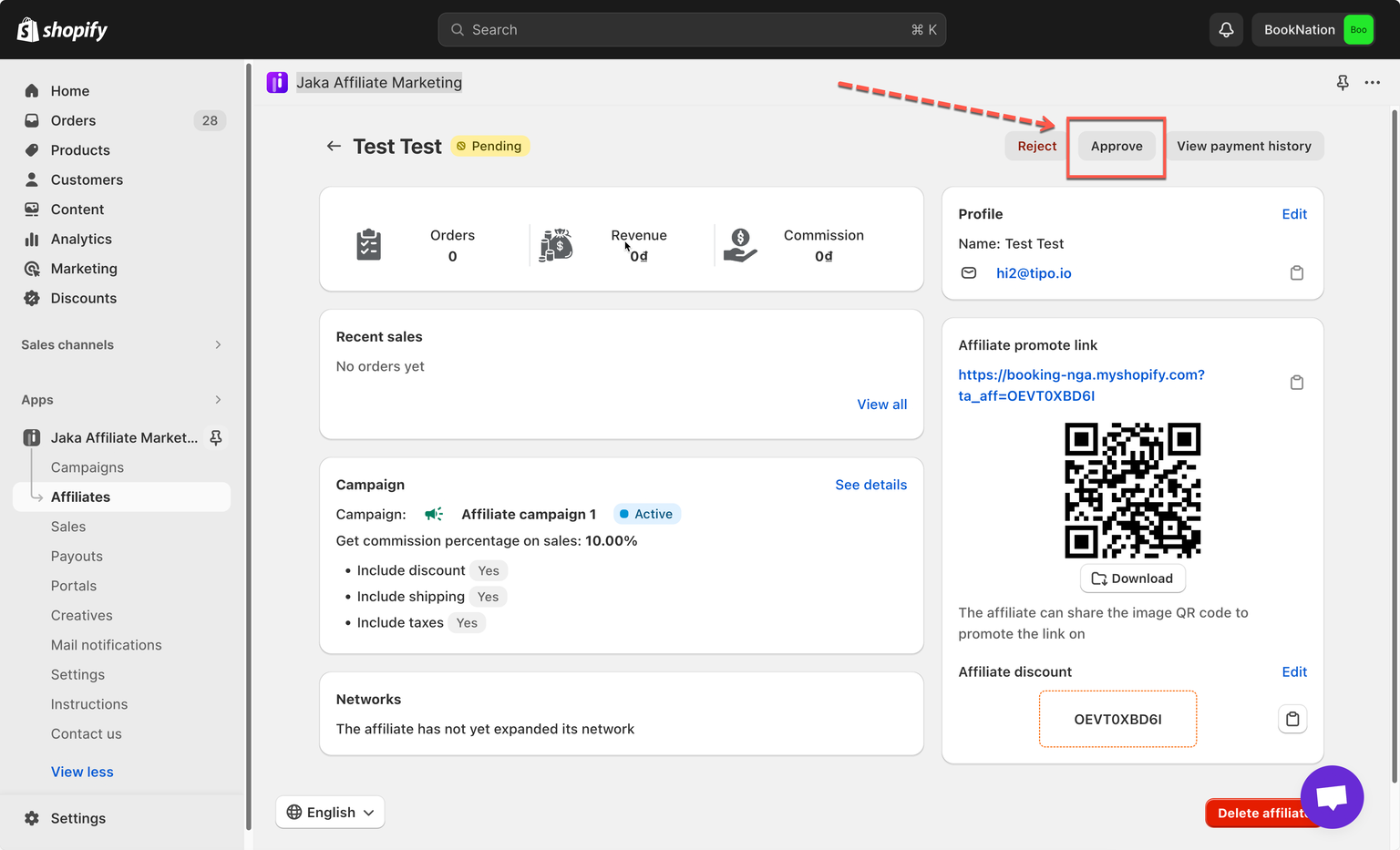
Task: Copy the affiliate discount code
Action: [1292, 719]
